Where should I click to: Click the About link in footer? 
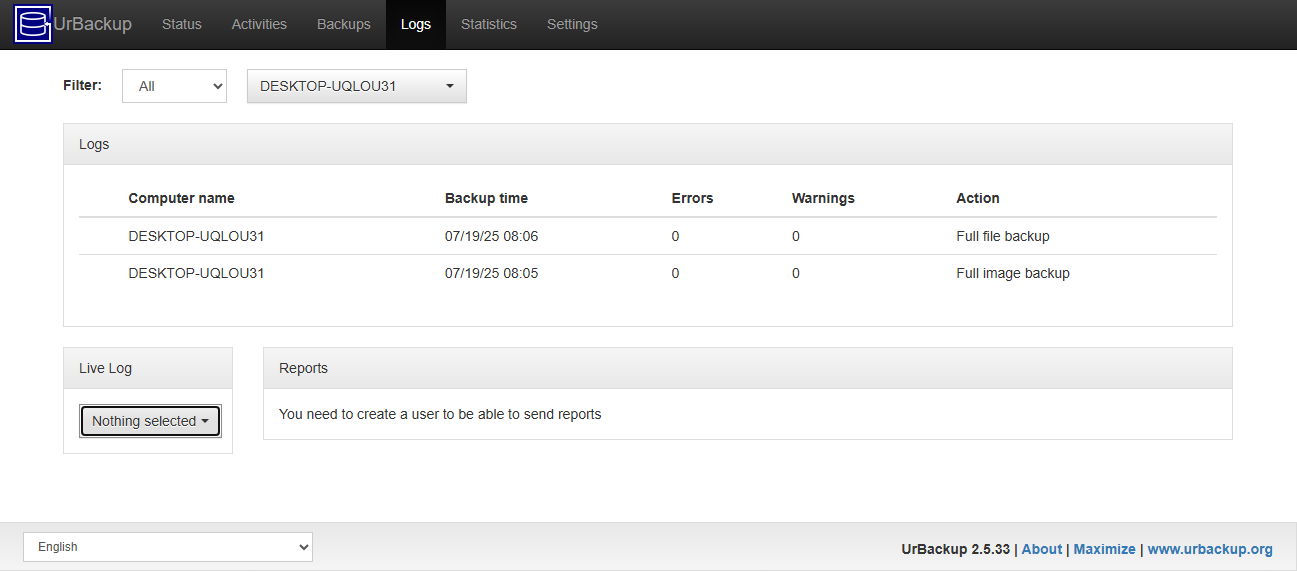tap(1042, 549)
